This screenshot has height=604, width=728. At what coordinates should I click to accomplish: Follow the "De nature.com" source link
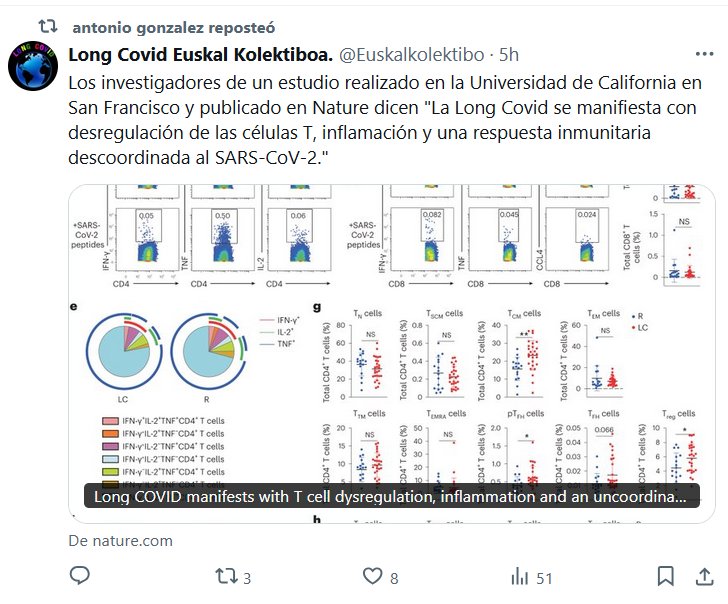(x=120, y=540)
